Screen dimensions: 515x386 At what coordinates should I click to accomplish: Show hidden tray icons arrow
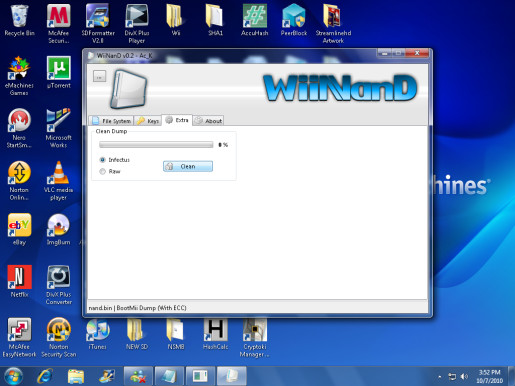point(440,377)
